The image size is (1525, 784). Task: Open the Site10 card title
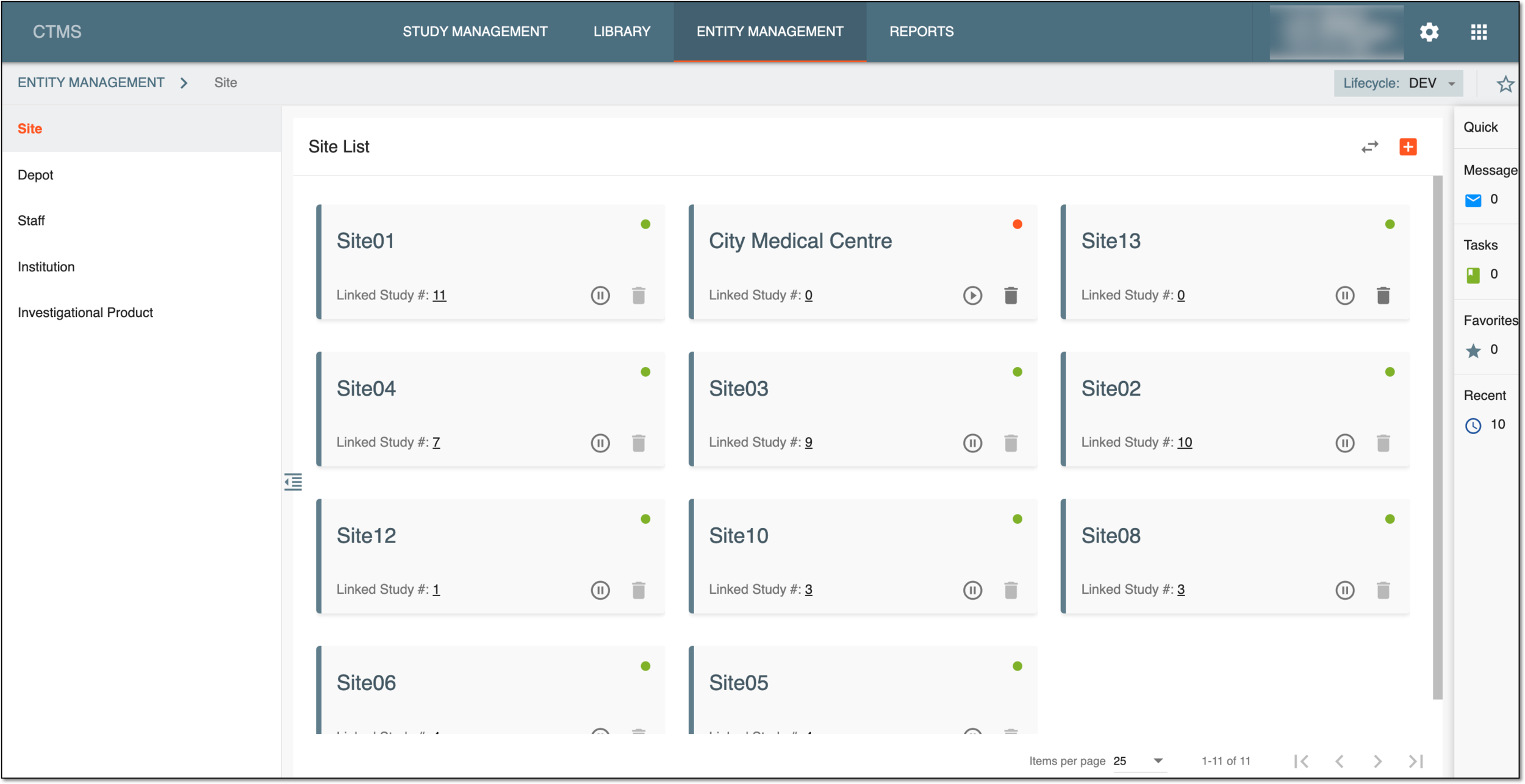pos(738,535)
